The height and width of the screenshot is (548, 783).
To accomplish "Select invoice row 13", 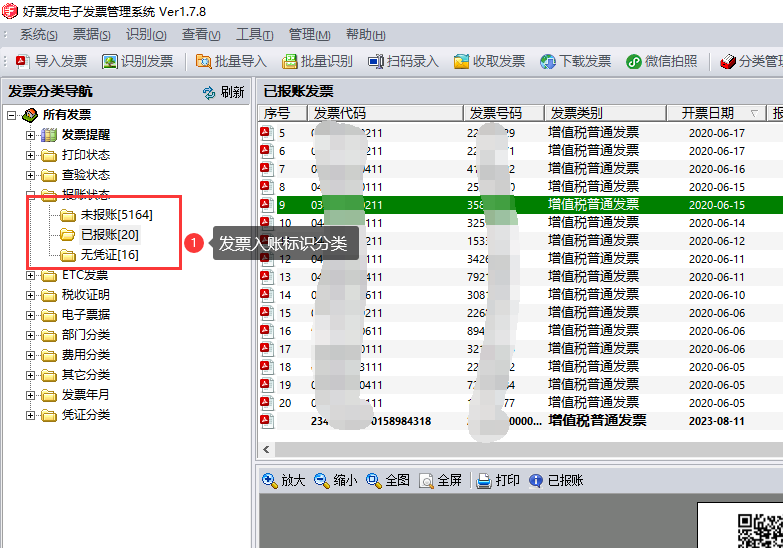I will (521, 277).
